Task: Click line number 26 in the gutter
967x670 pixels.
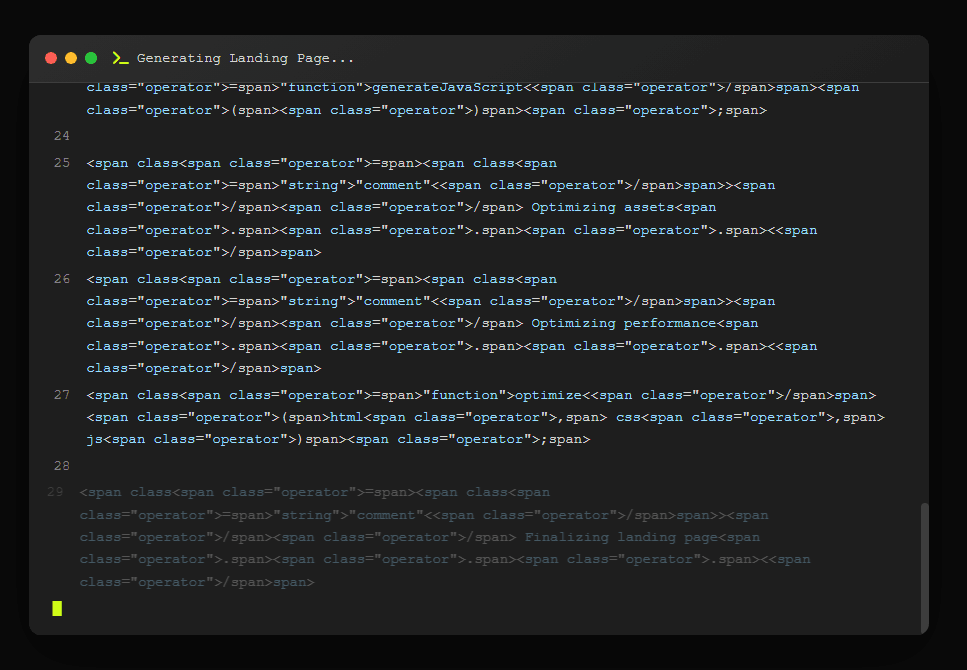Action: point(62,278)
